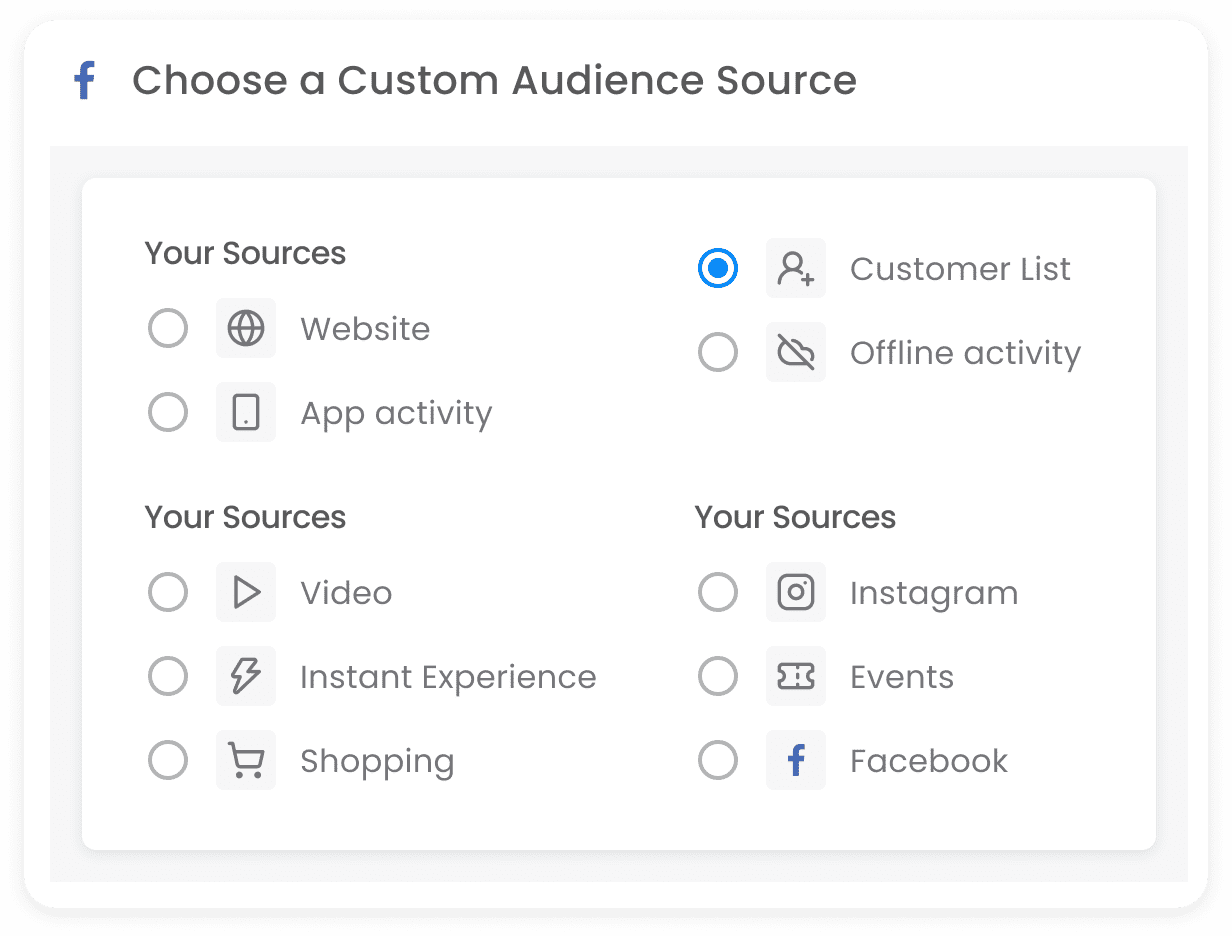Click the Video label text
Image resolution: width=1232 pixels, height=936 pixels.
pos(346,593)
